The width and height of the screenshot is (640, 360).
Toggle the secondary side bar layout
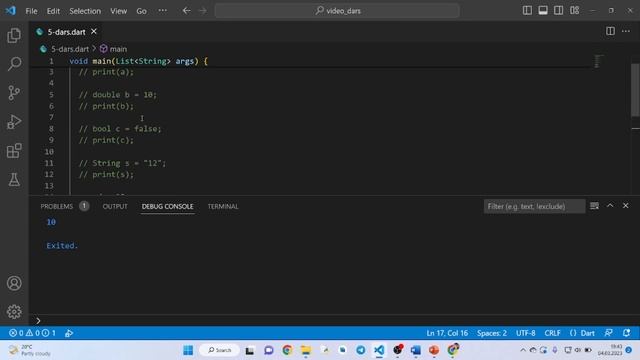(x=558, y=10)
